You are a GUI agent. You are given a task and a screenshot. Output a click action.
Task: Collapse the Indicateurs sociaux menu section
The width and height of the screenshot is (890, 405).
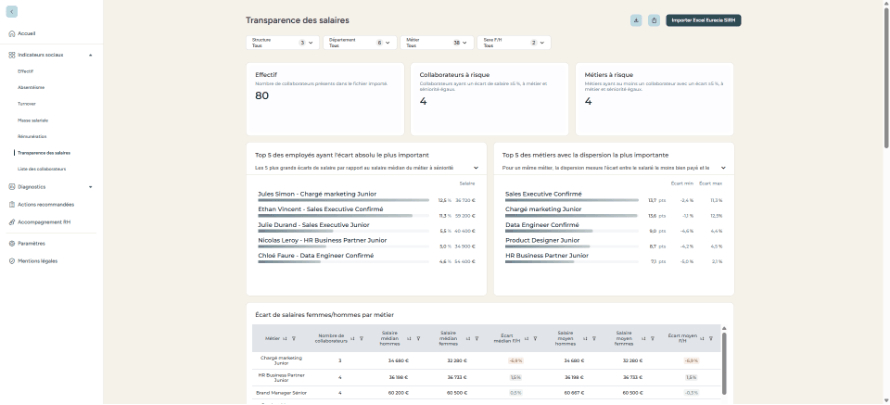[90, 55]
